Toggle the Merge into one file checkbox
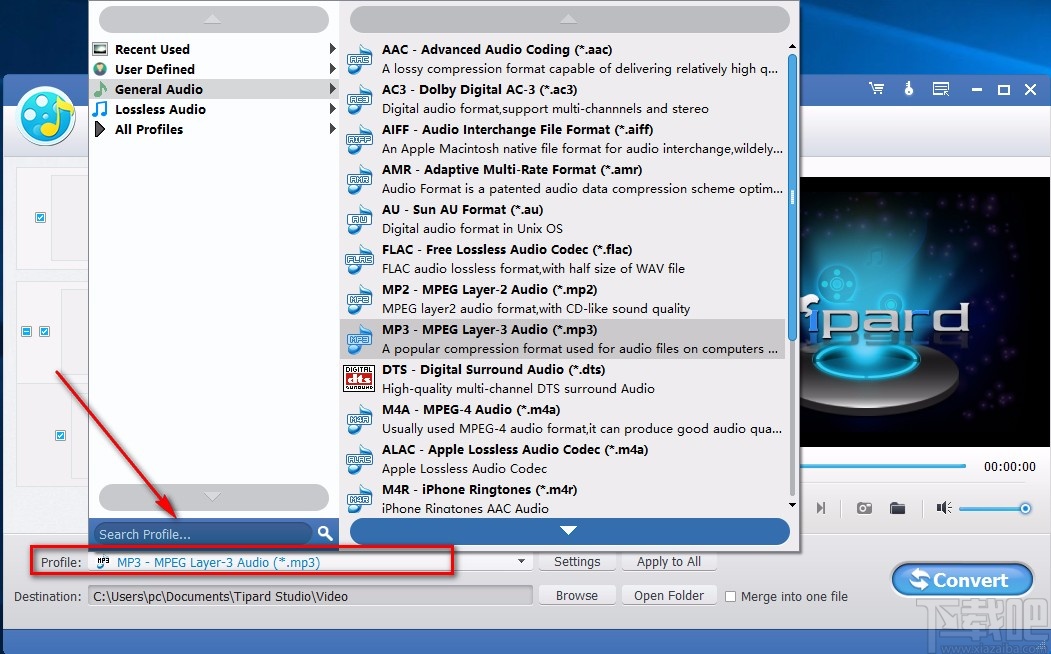Viewport: 1051px width, 654px height. pyautogui.click(x=731, y=596)
